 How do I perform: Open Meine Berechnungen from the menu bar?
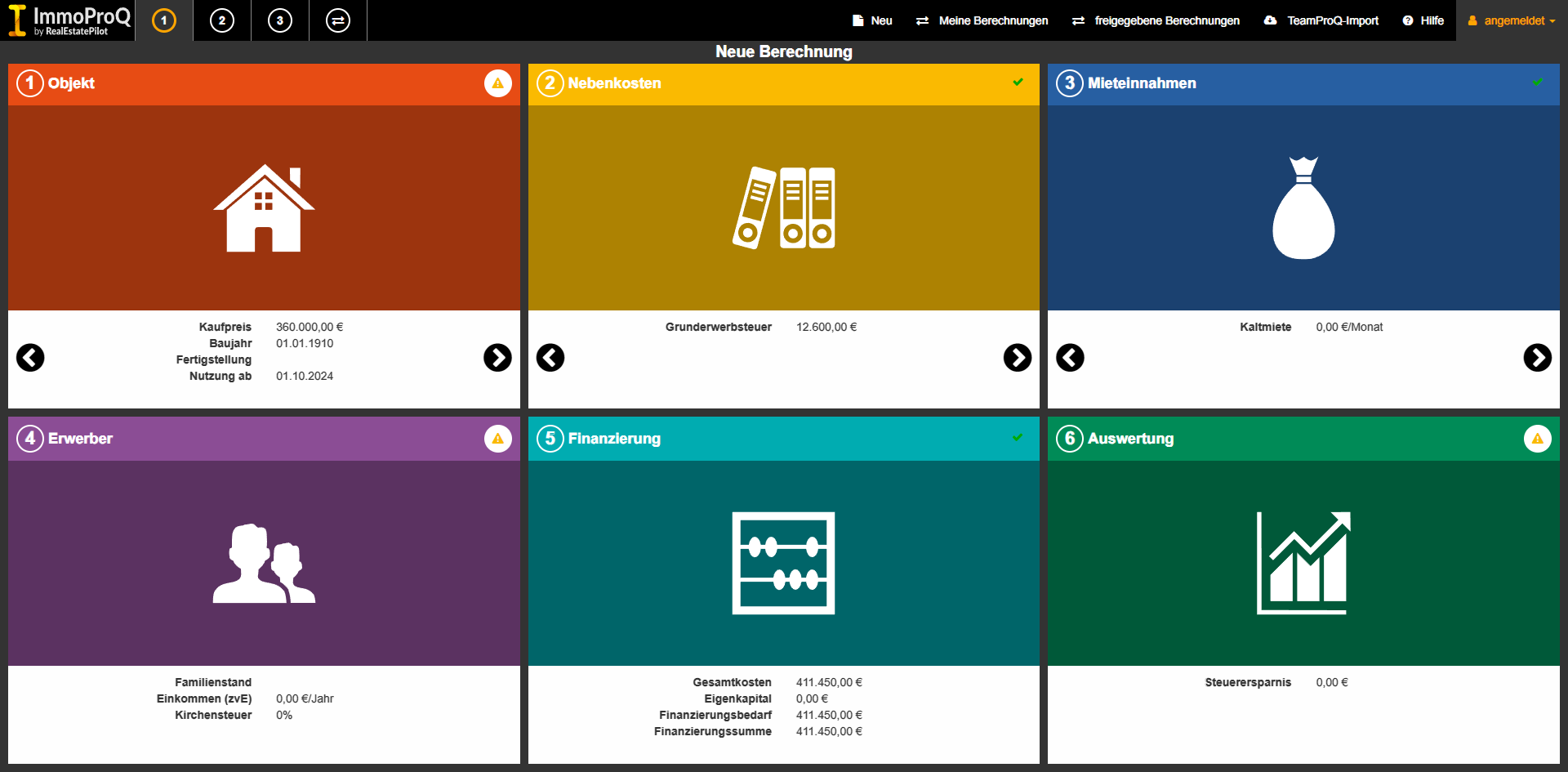coord(982,20)
